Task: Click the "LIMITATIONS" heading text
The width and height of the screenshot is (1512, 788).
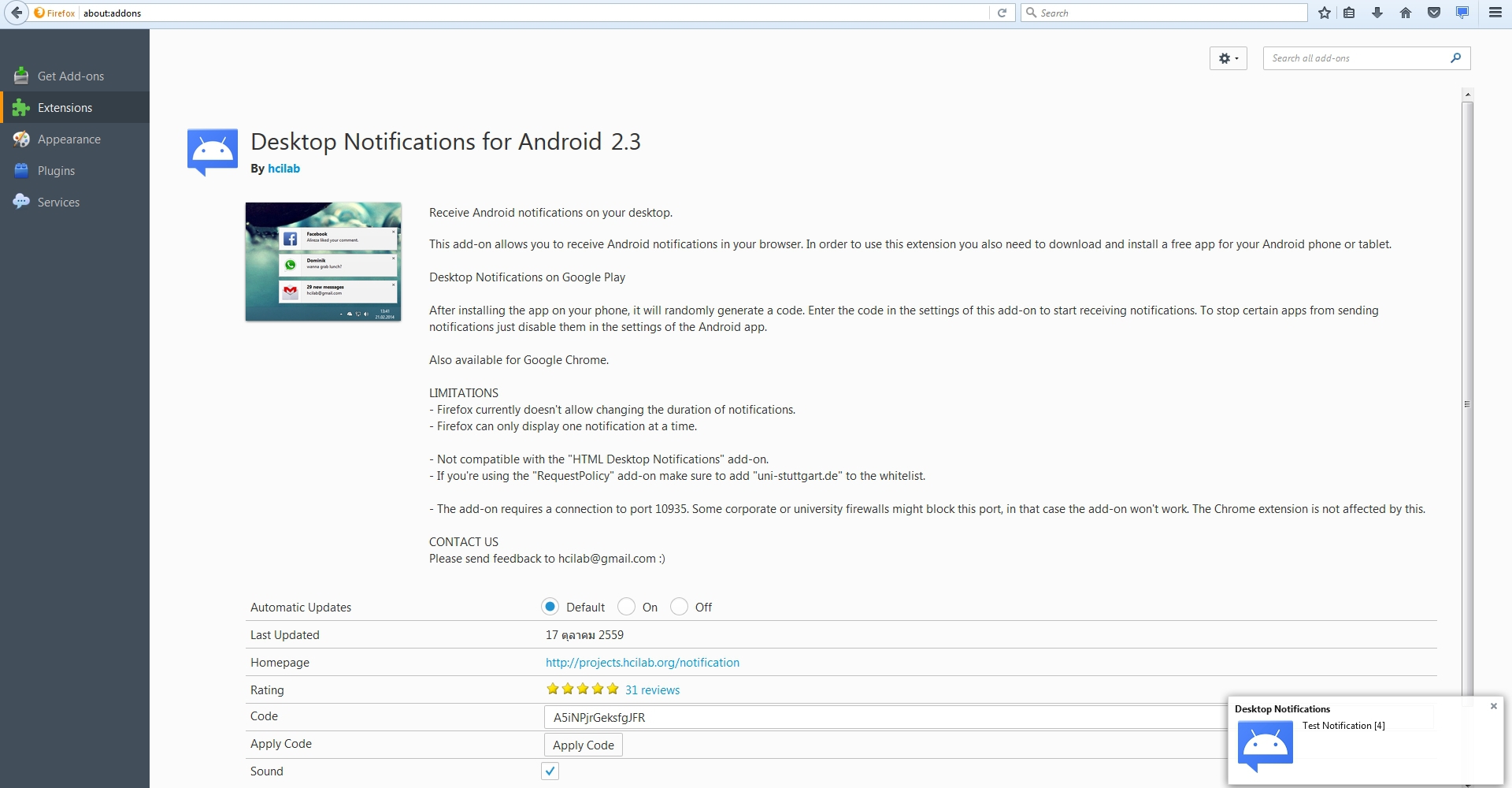Action: (x=464, y=393)
